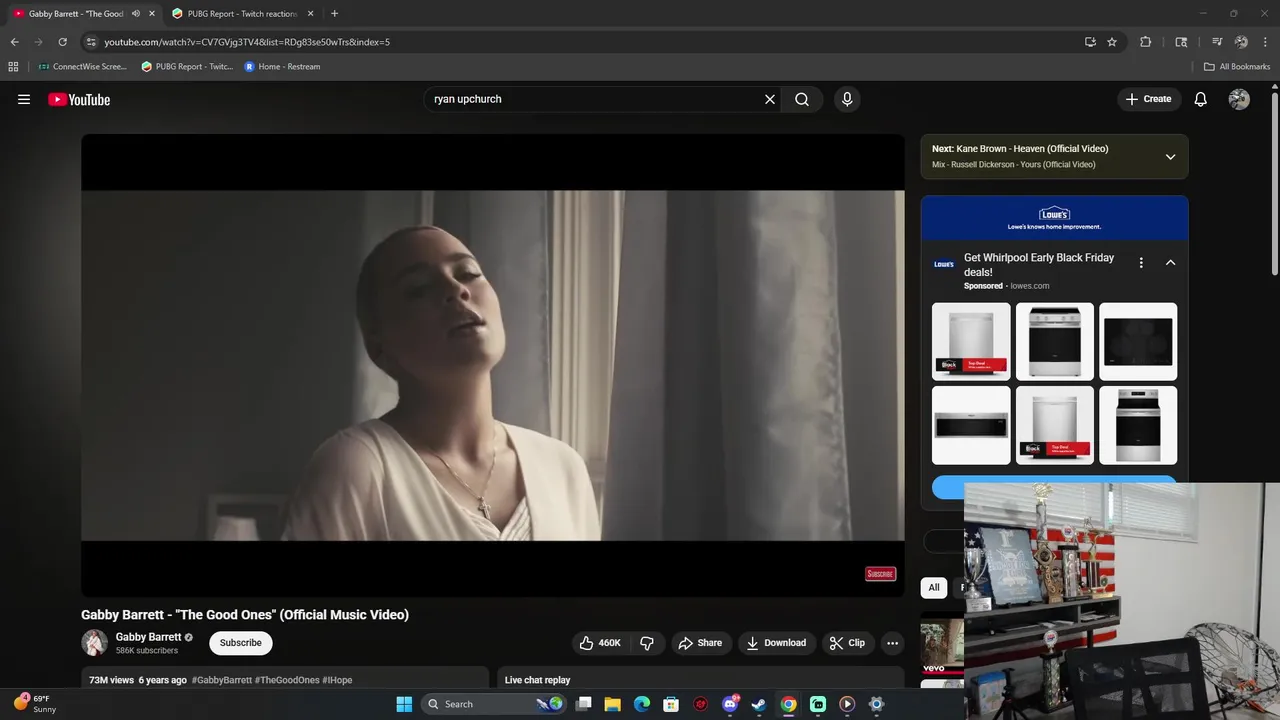Viewport: 1280px width, 720px height.
Task: Close the PUBG Report tab
Action: 310,14
